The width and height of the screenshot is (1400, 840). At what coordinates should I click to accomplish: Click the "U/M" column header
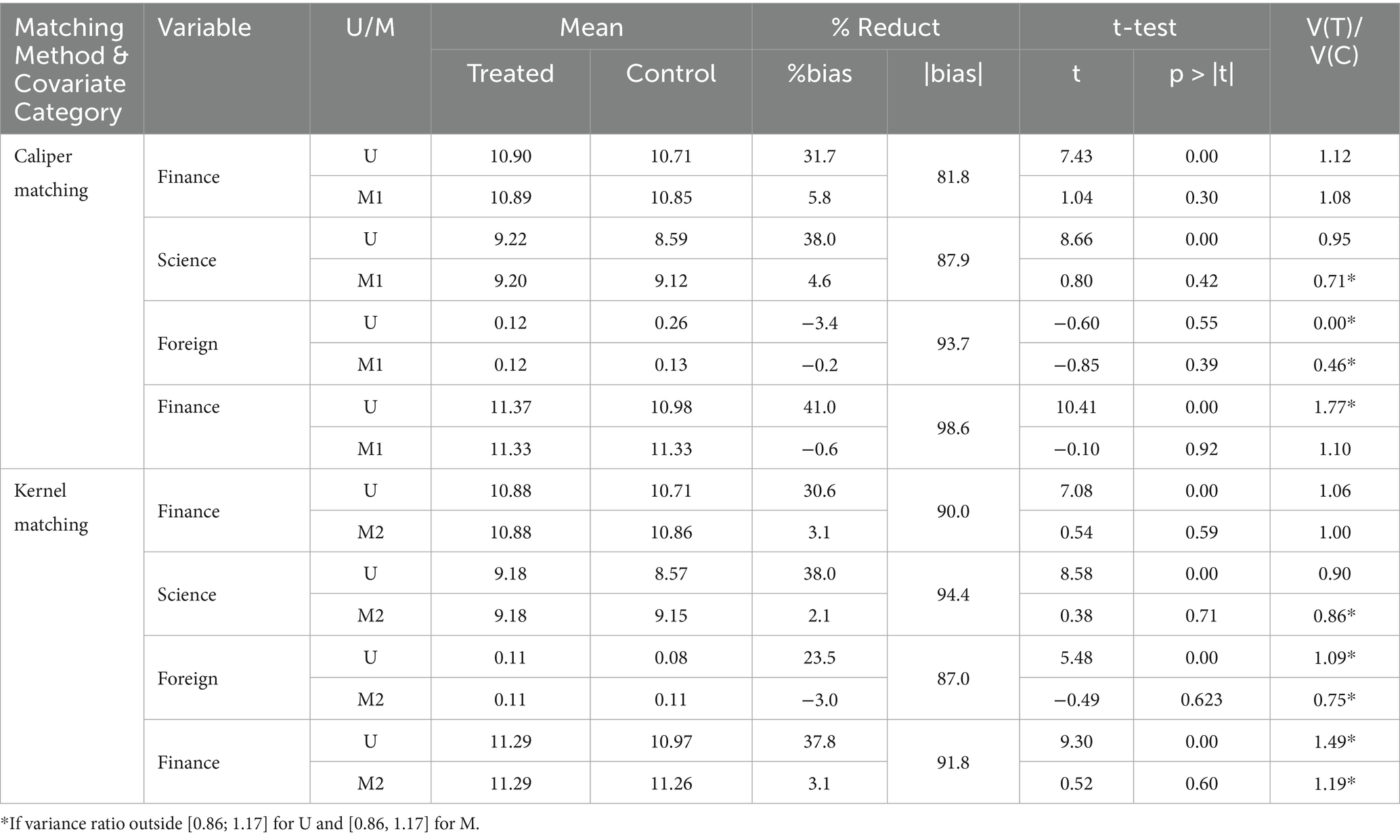tap(370, 28)
